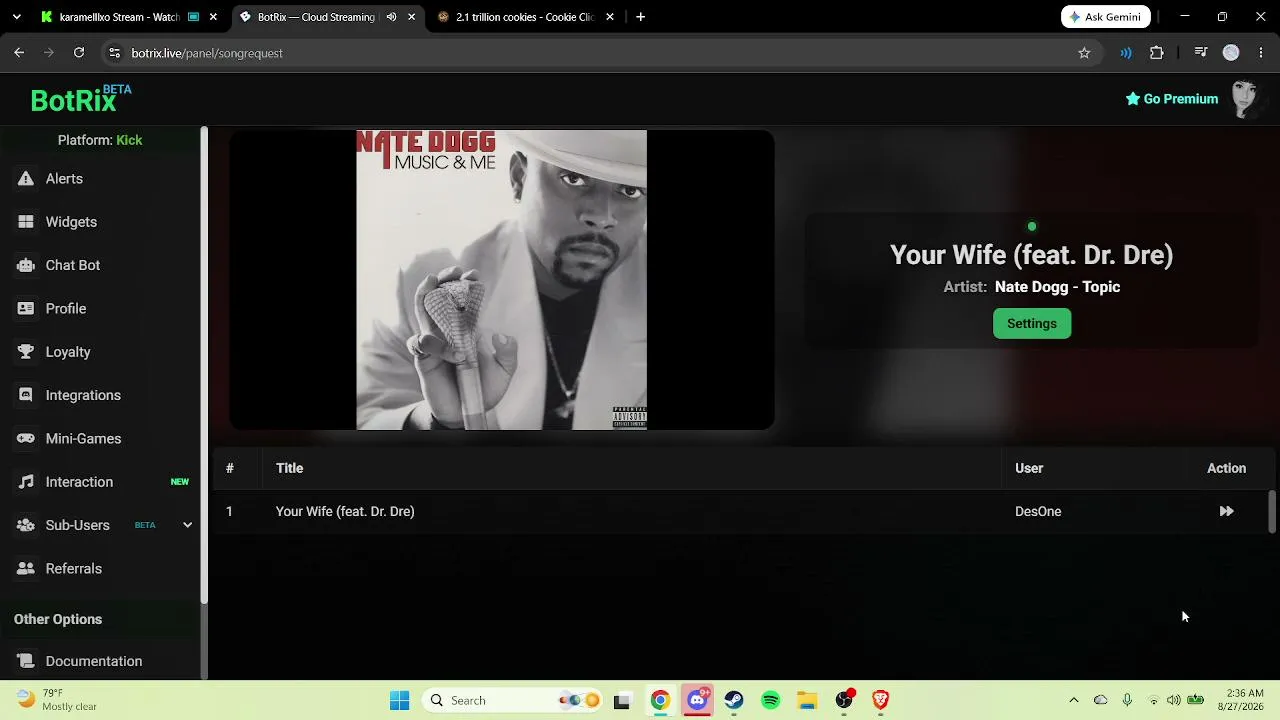Click the Go Premium button

(x=1172, y=99)
